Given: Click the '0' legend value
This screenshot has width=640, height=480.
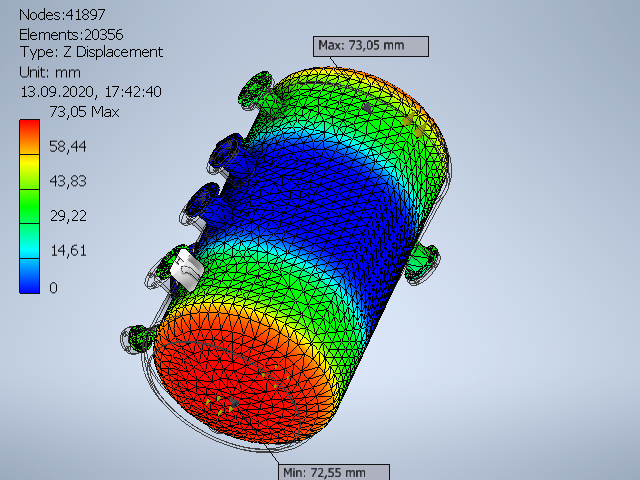Looking at the screenshot, I should click(53, 288).
